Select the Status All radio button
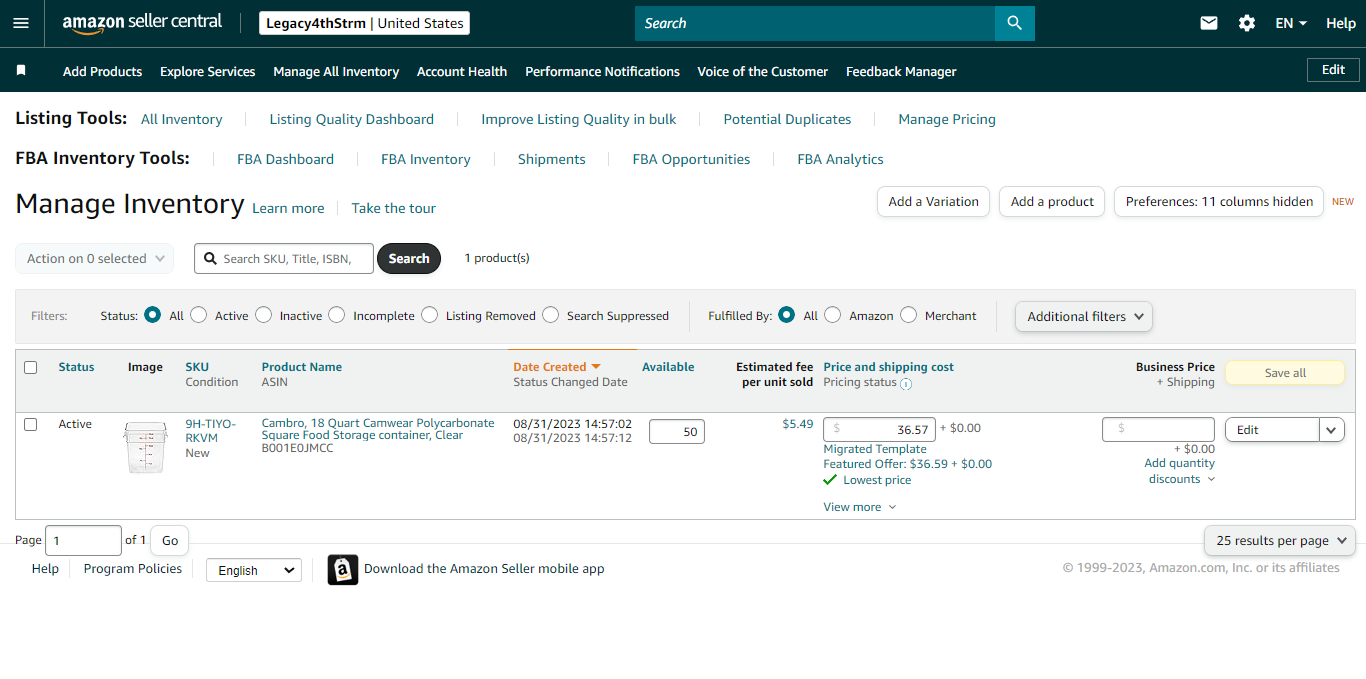The height and width of the screenshot is (679, 1366). click(152, 315)
